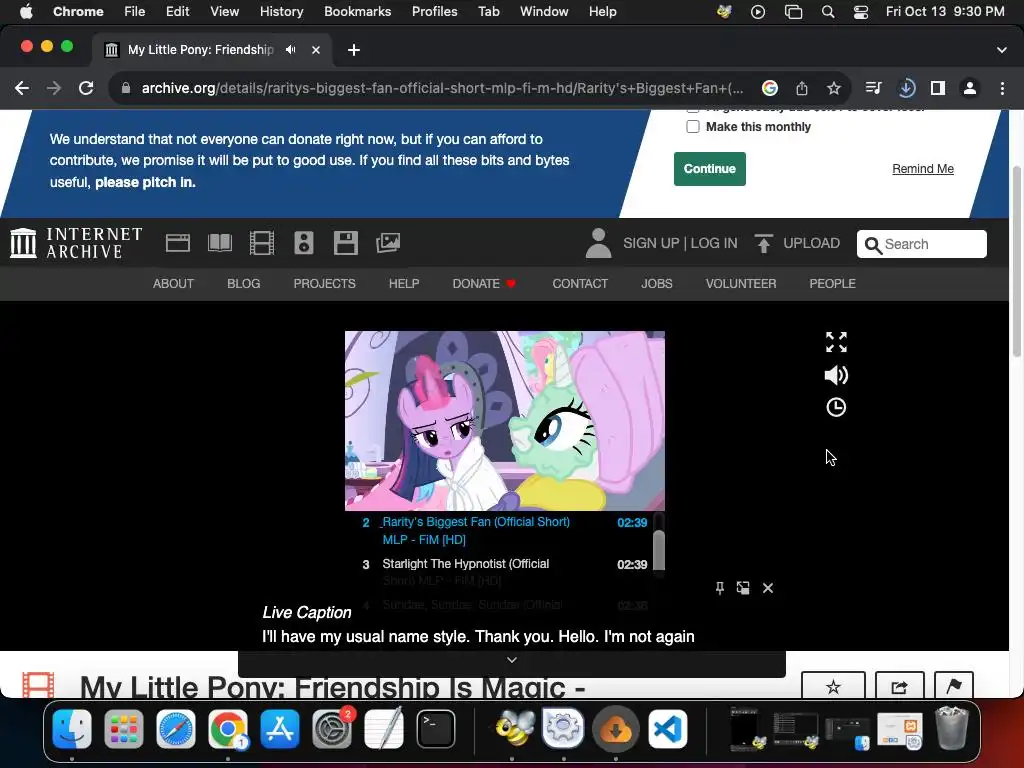Open the ABOUT nav item
This screenshot has width=1024, height=768.
[x=173, y=283]
